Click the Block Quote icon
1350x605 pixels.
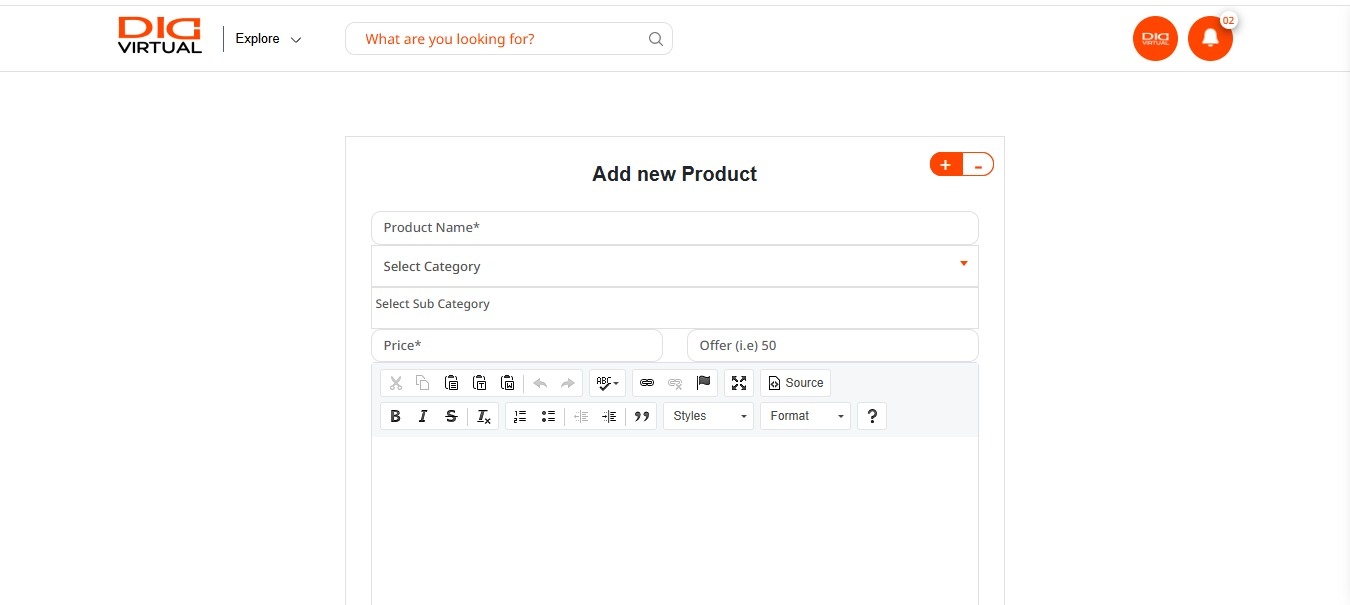[x=642, y=416]
